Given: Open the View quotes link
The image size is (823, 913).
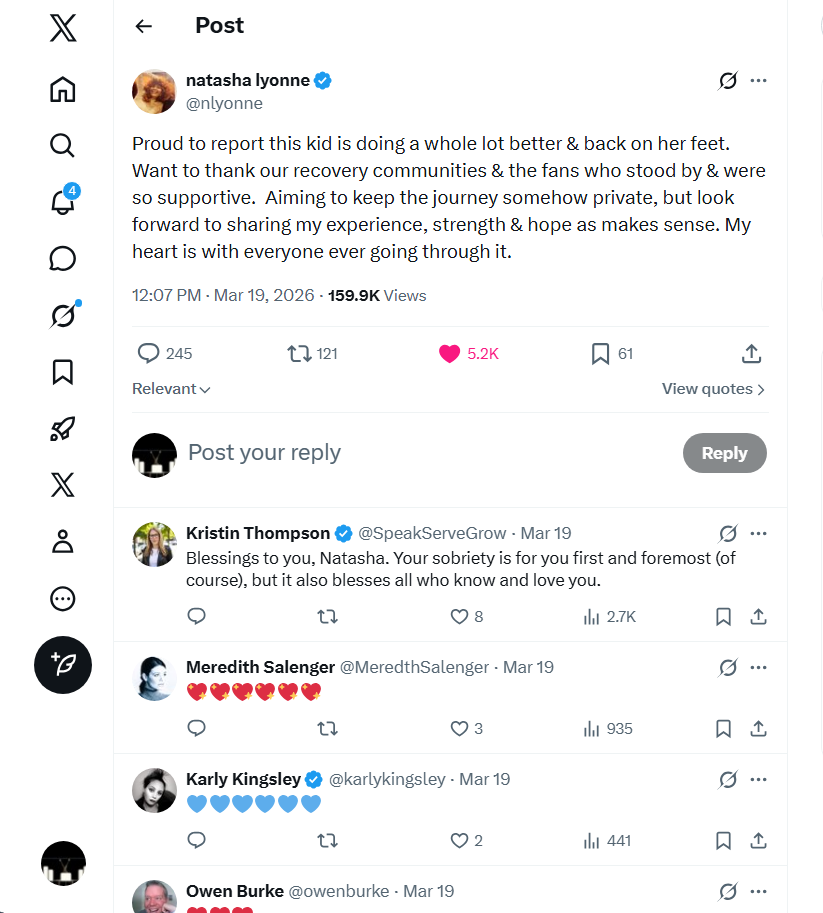Looking at the screenshot, I should click(713, 389).
